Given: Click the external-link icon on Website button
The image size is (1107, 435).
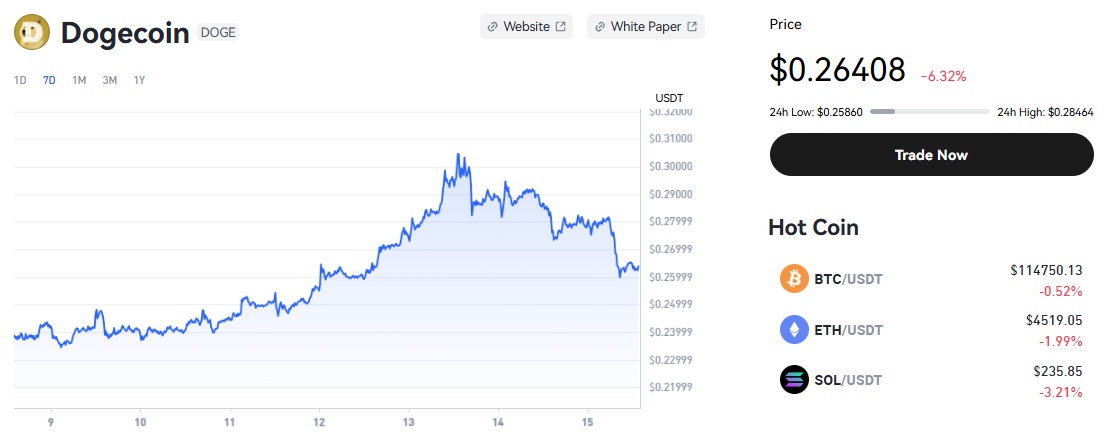Looking at the screenshot, I should coord(560,27).
